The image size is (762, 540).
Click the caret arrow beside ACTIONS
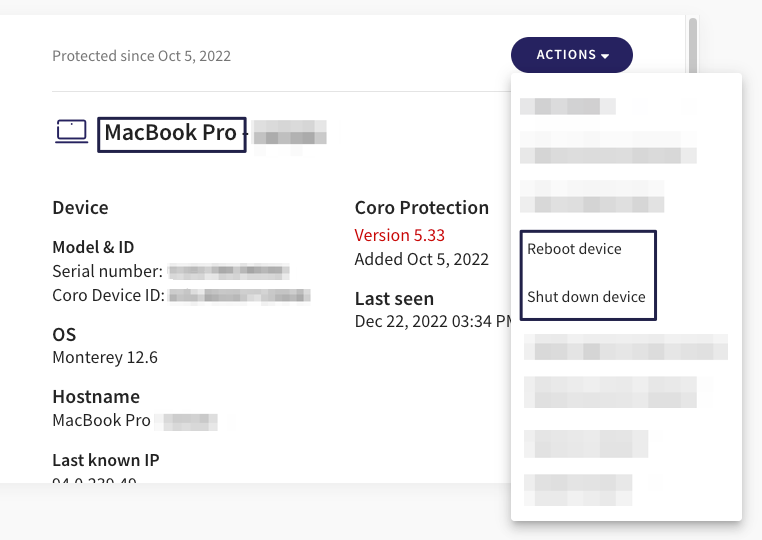pyautogui.click(x=606, y=56)
